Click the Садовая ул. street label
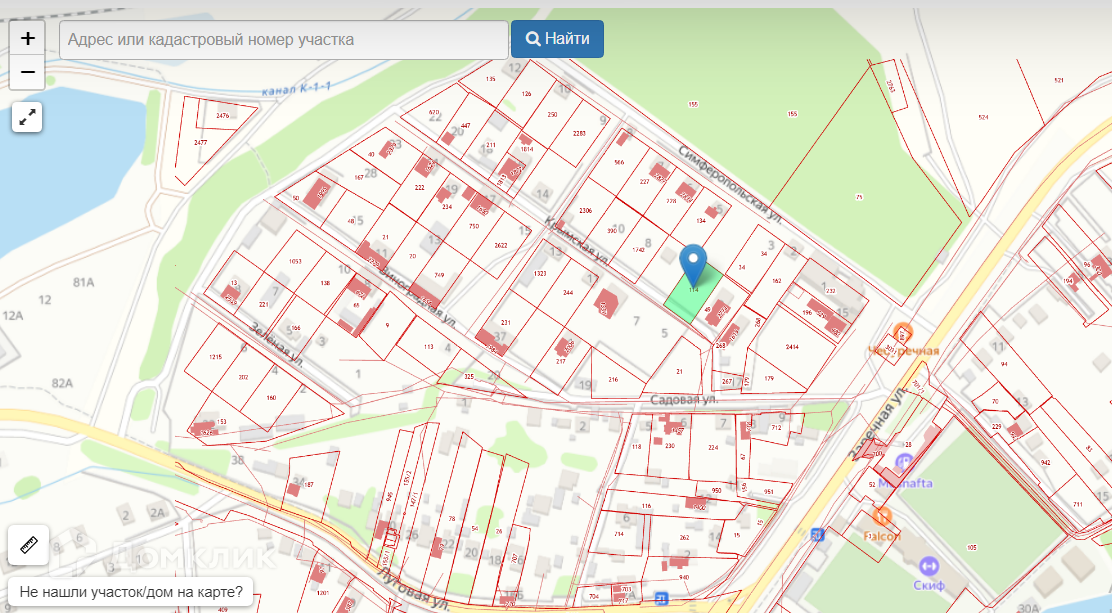Screen dimensions: 1112x613 (x=684, y=399)
